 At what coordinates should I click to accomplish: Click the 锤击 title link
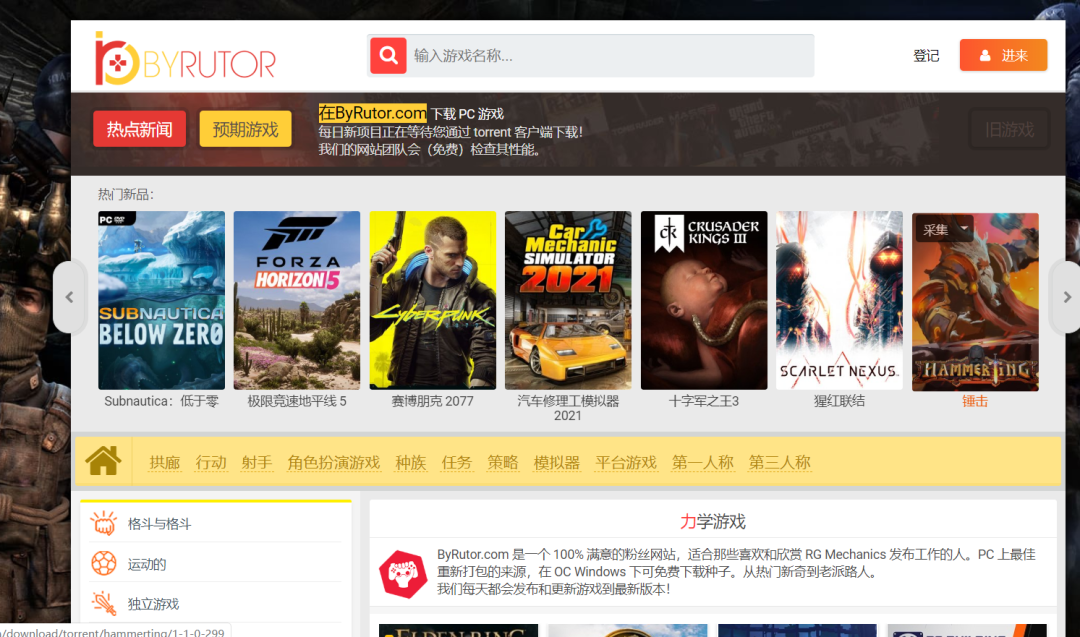point(975,401)
